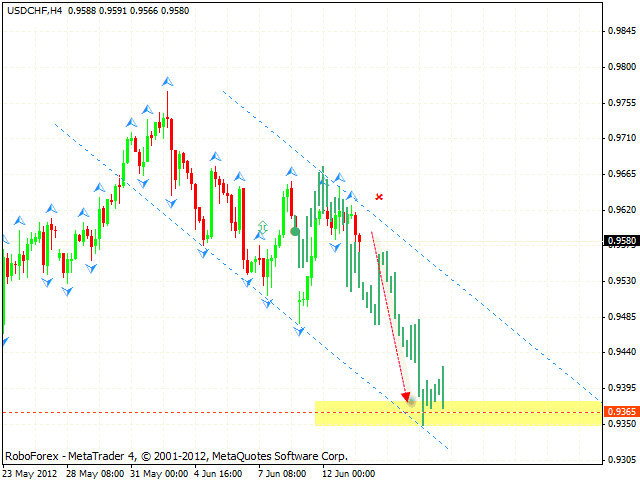
Task: Select the yellow up-arrow signal icon
Action: point(263,228)
